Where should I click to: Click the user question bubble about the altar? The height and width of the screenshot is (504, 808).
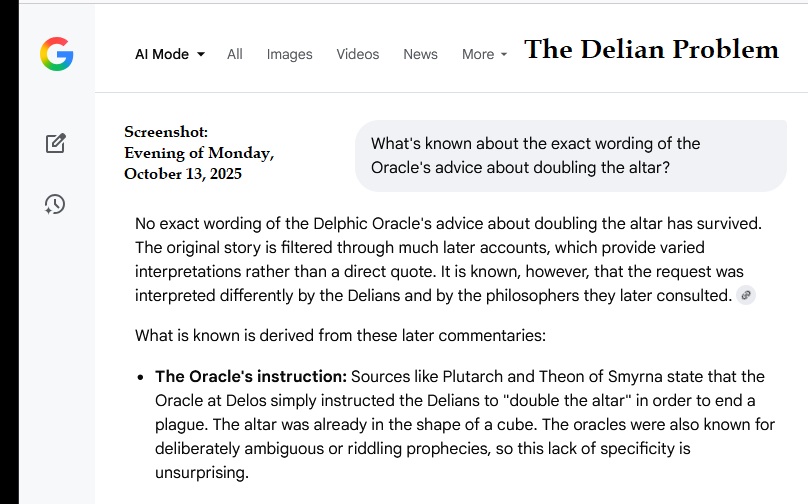pyautogui.click(x=570, y=156)
